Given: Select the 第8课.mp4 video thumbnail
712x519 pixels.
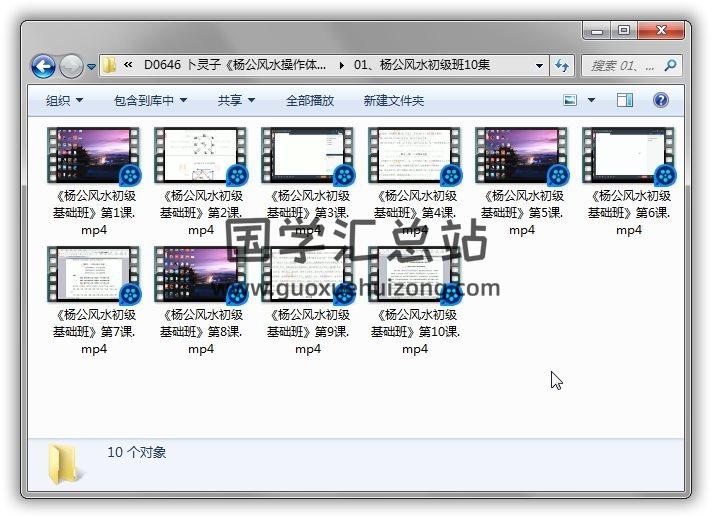Looking at the screenshot, I should (x=201, y=275).
